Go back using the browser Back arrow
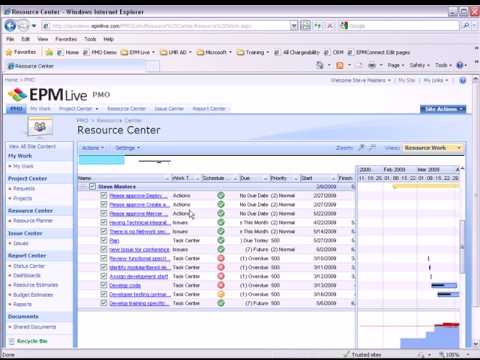 (x=10, y=25)
